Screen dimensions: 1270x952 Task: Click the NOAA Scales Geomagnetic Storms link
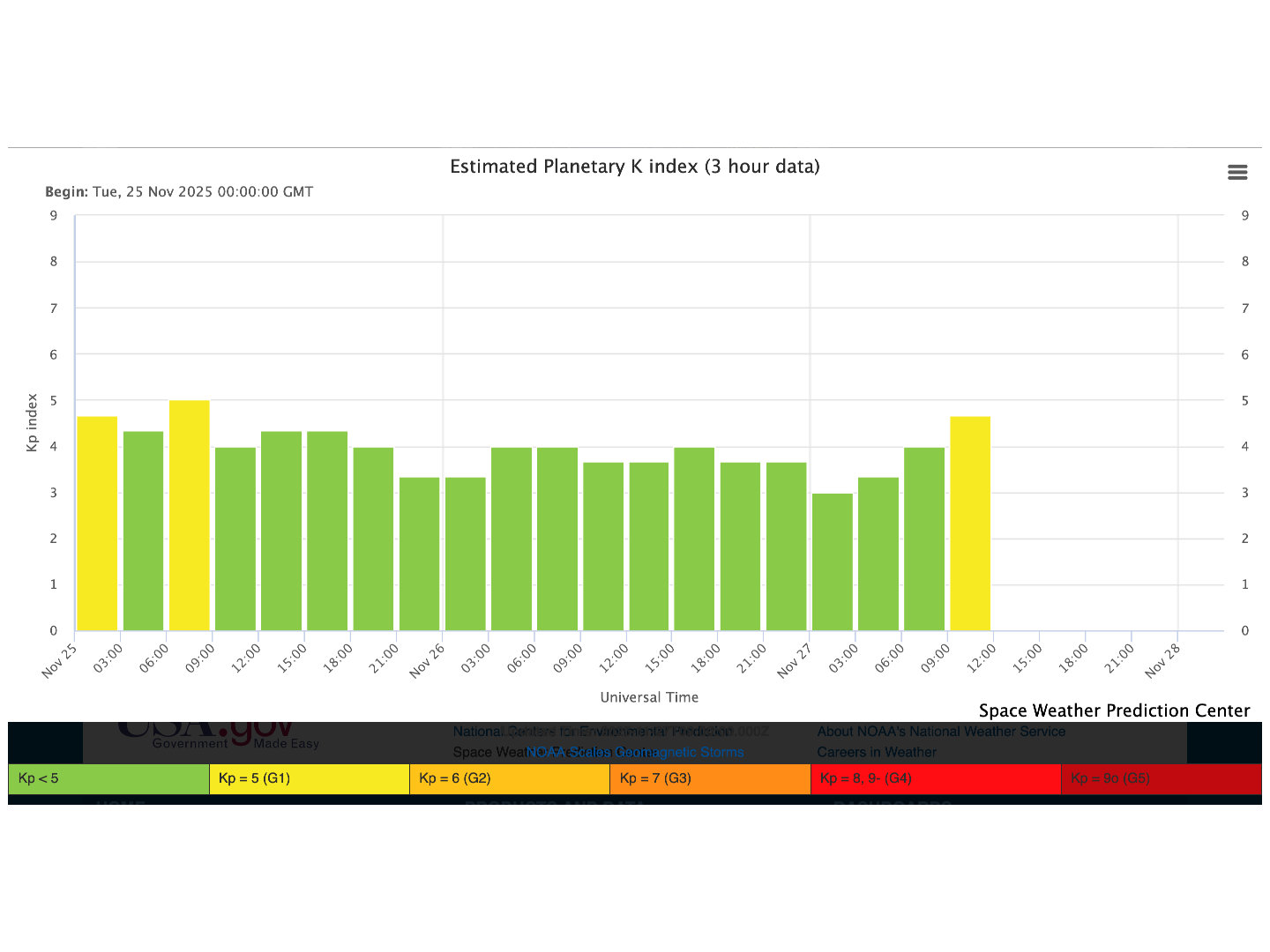(635, 753)
